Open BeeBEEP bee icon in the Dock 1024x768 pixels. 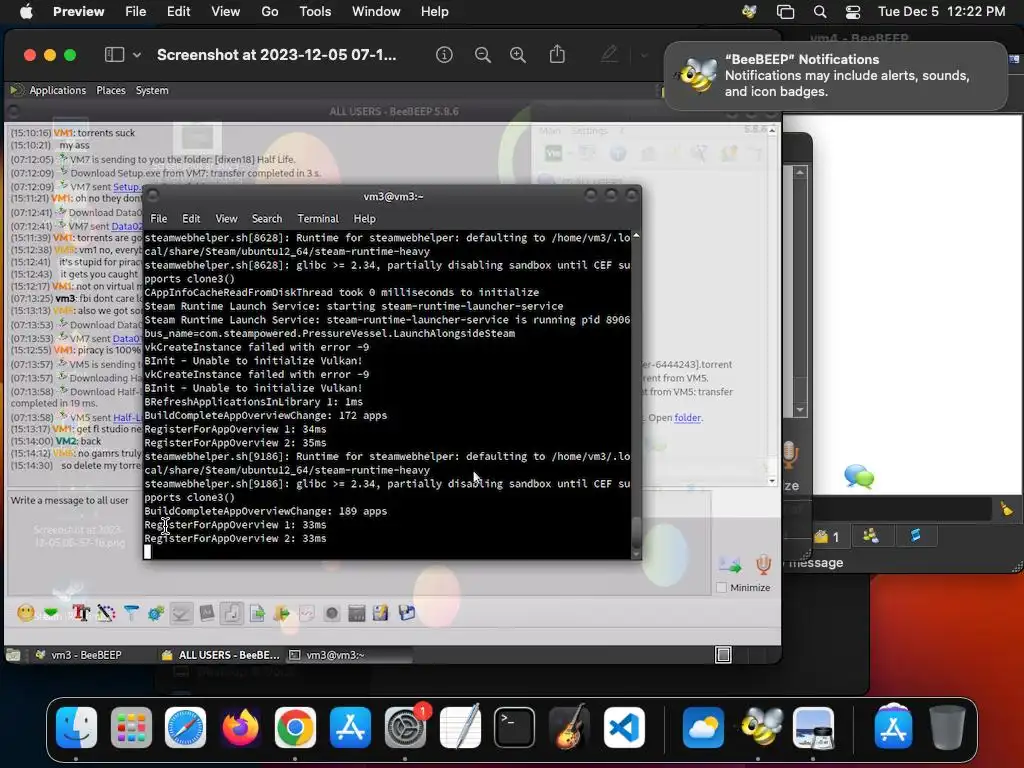(x=760, y=728)
